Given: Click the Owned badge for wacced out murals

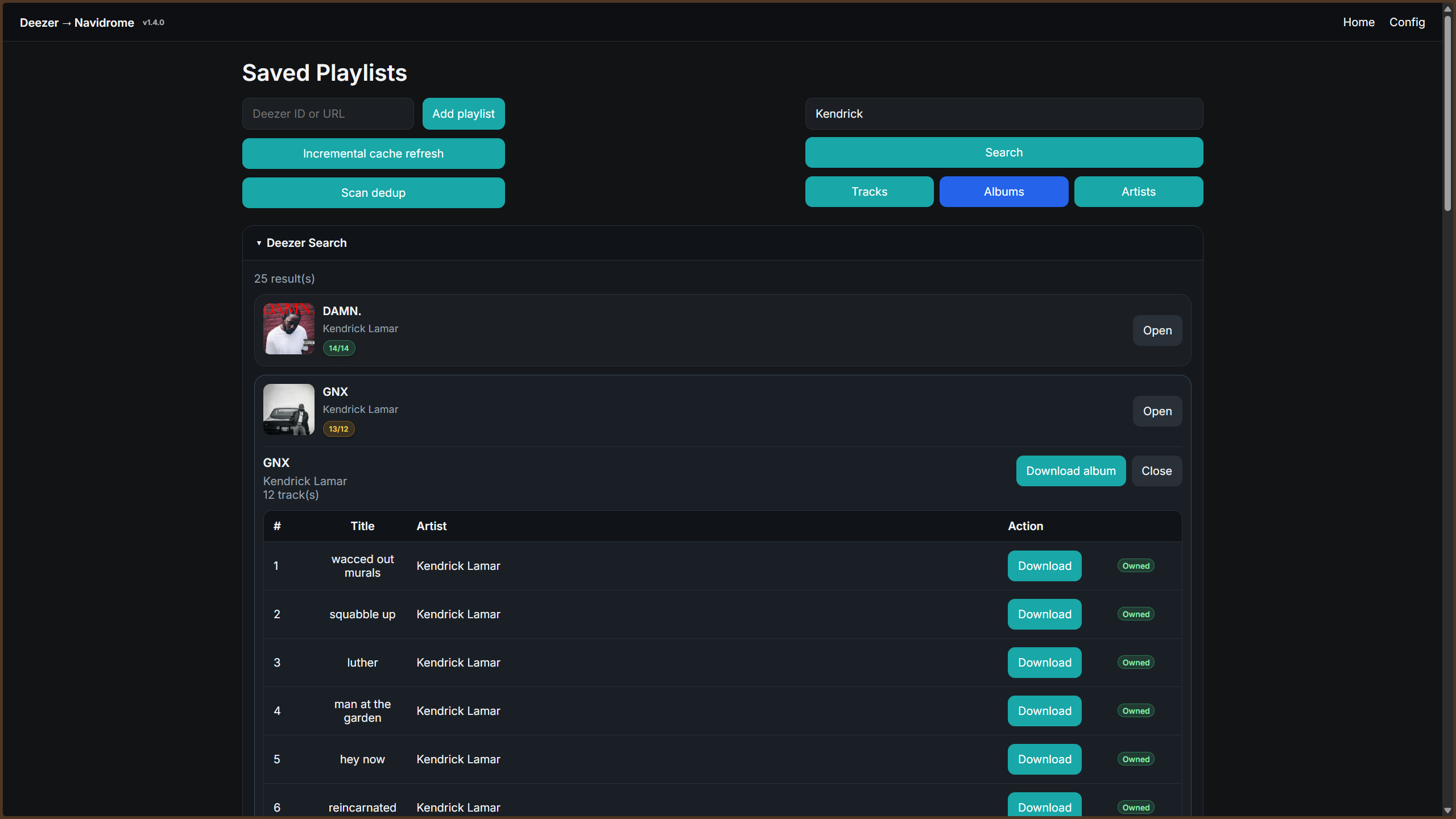Looking at the screenshot, I should click(1136, 566).
